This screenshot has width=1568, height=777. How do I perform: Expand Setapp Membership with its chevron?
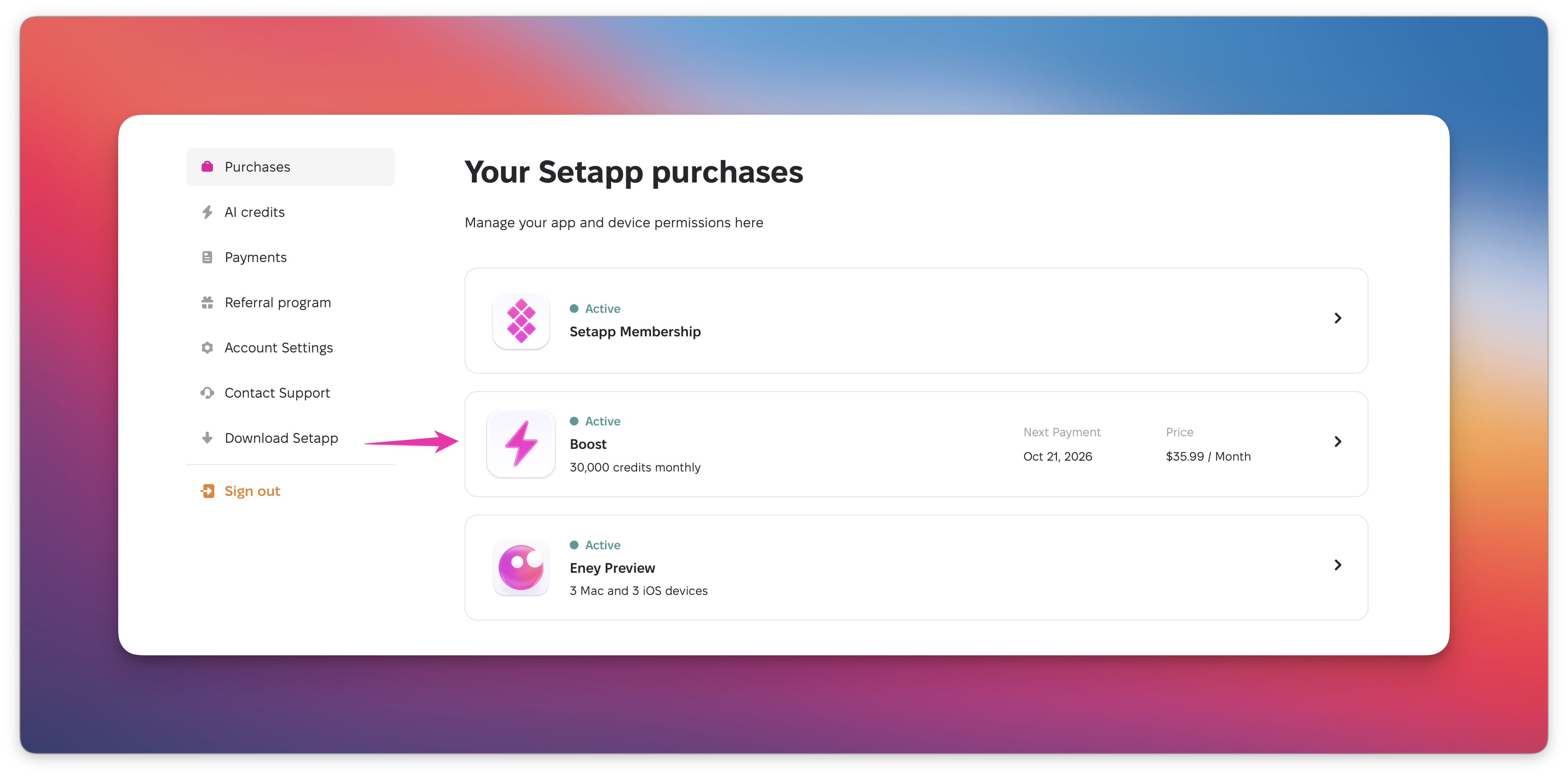point(1337,318)
